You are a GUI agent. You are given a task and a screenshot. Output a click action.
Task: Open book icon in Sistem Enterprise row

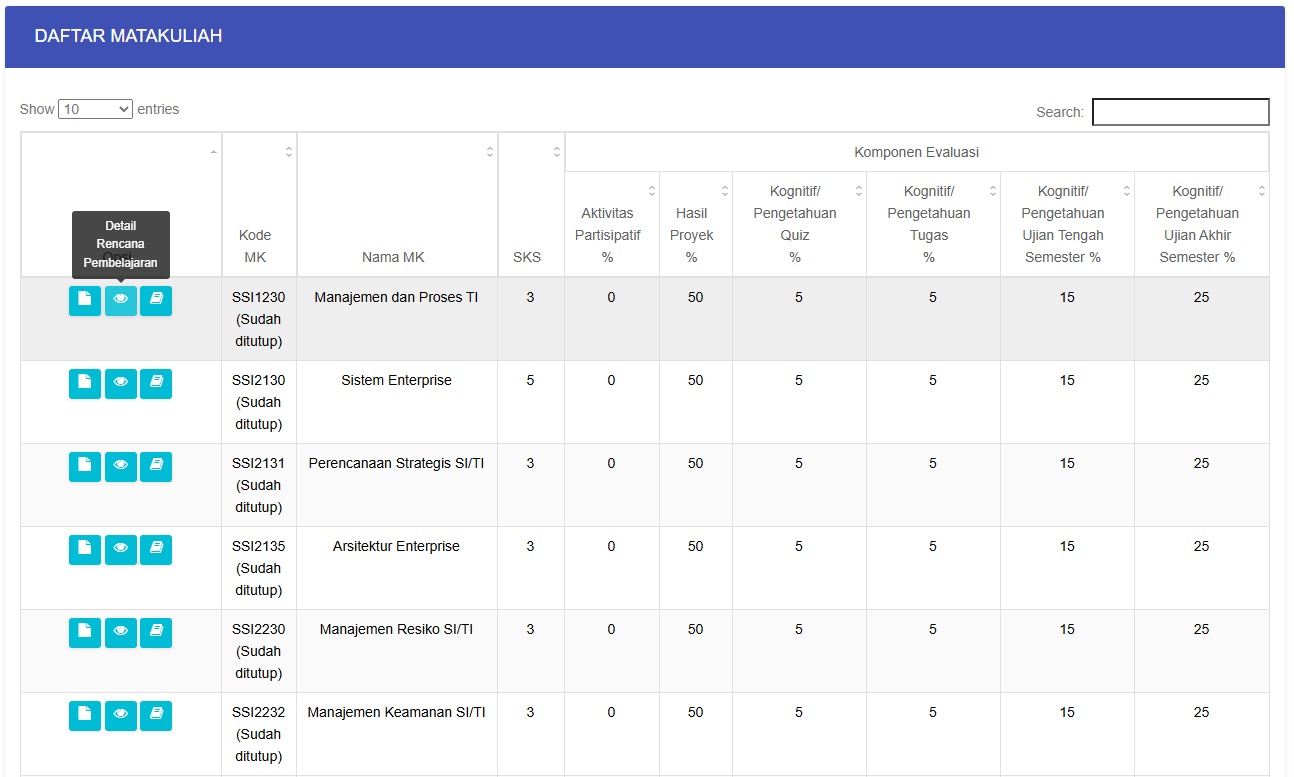156,384
